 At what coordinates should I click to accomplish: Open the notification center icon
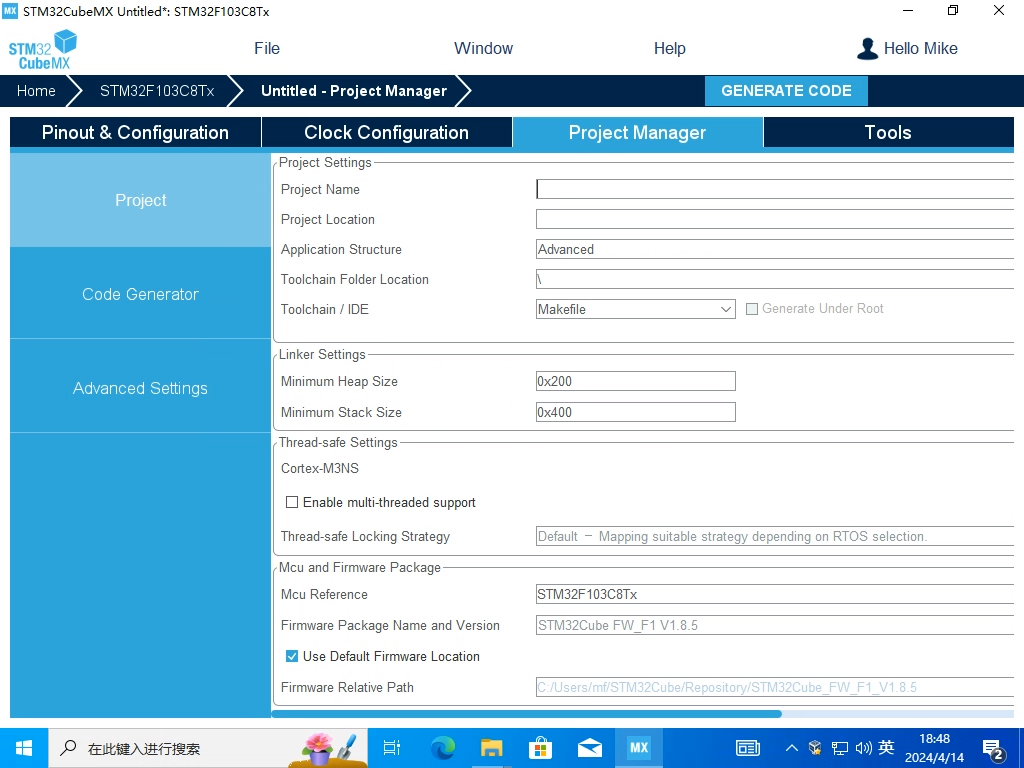tap(993, 748)
